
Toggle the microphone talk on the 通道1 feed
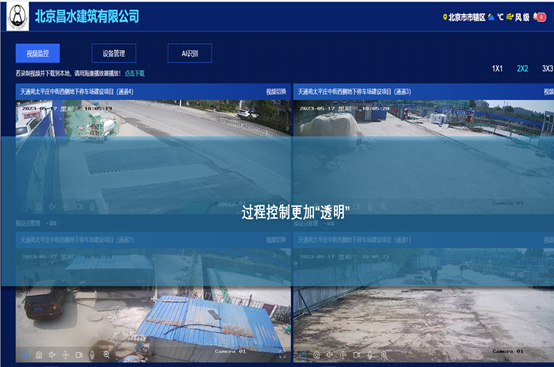coord(370,355)
